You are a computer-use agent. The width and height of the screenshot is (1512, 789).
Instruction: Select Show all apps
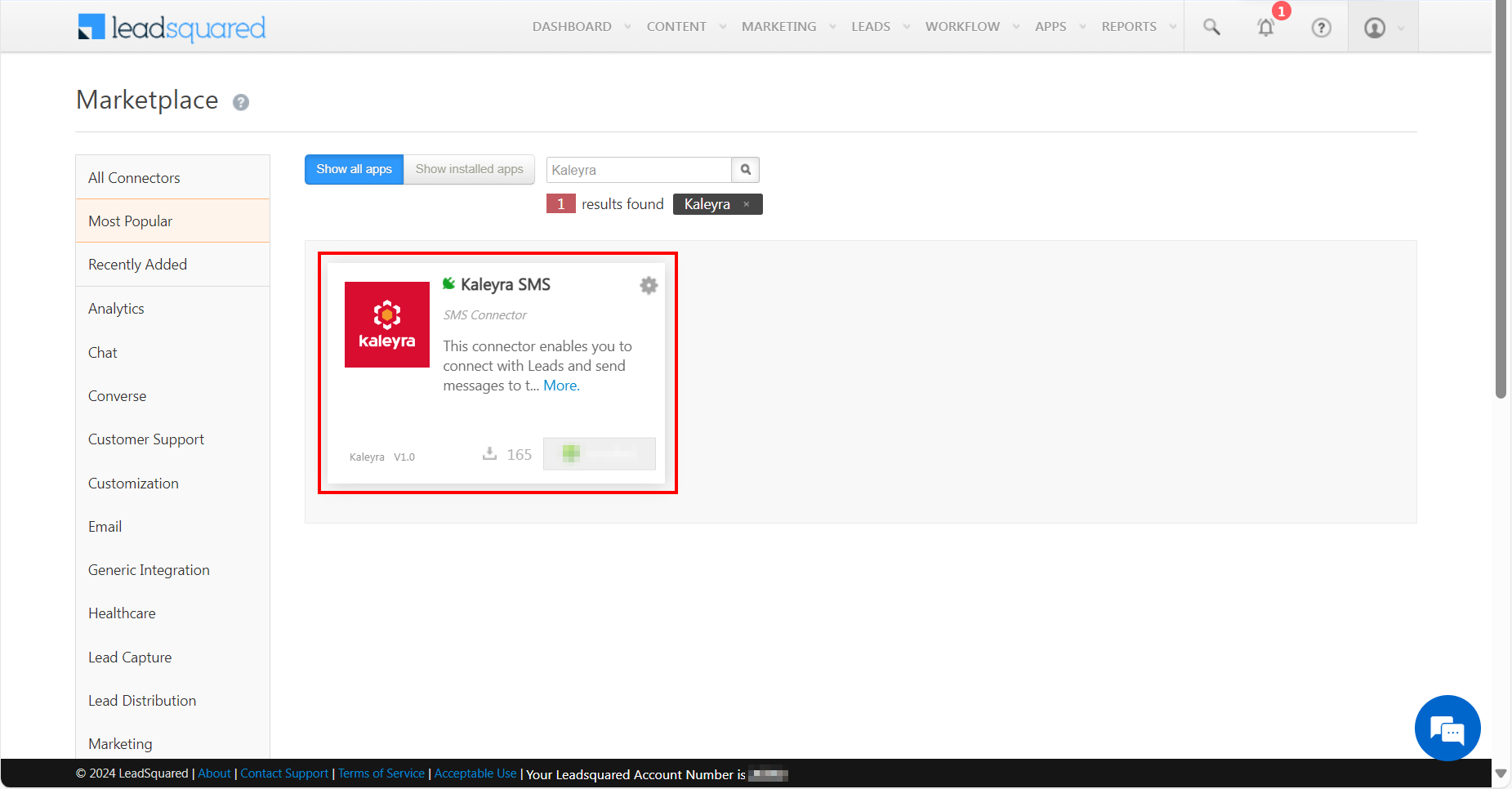point(354,169)
